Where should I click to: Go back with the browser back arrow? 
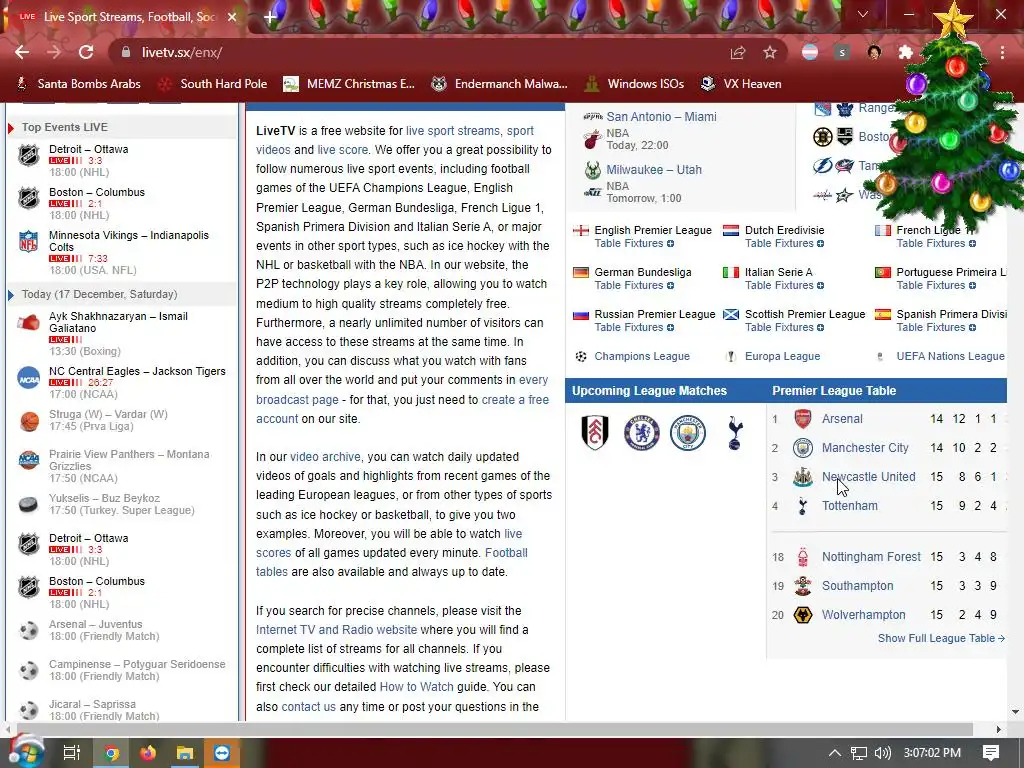click(22, 52)
